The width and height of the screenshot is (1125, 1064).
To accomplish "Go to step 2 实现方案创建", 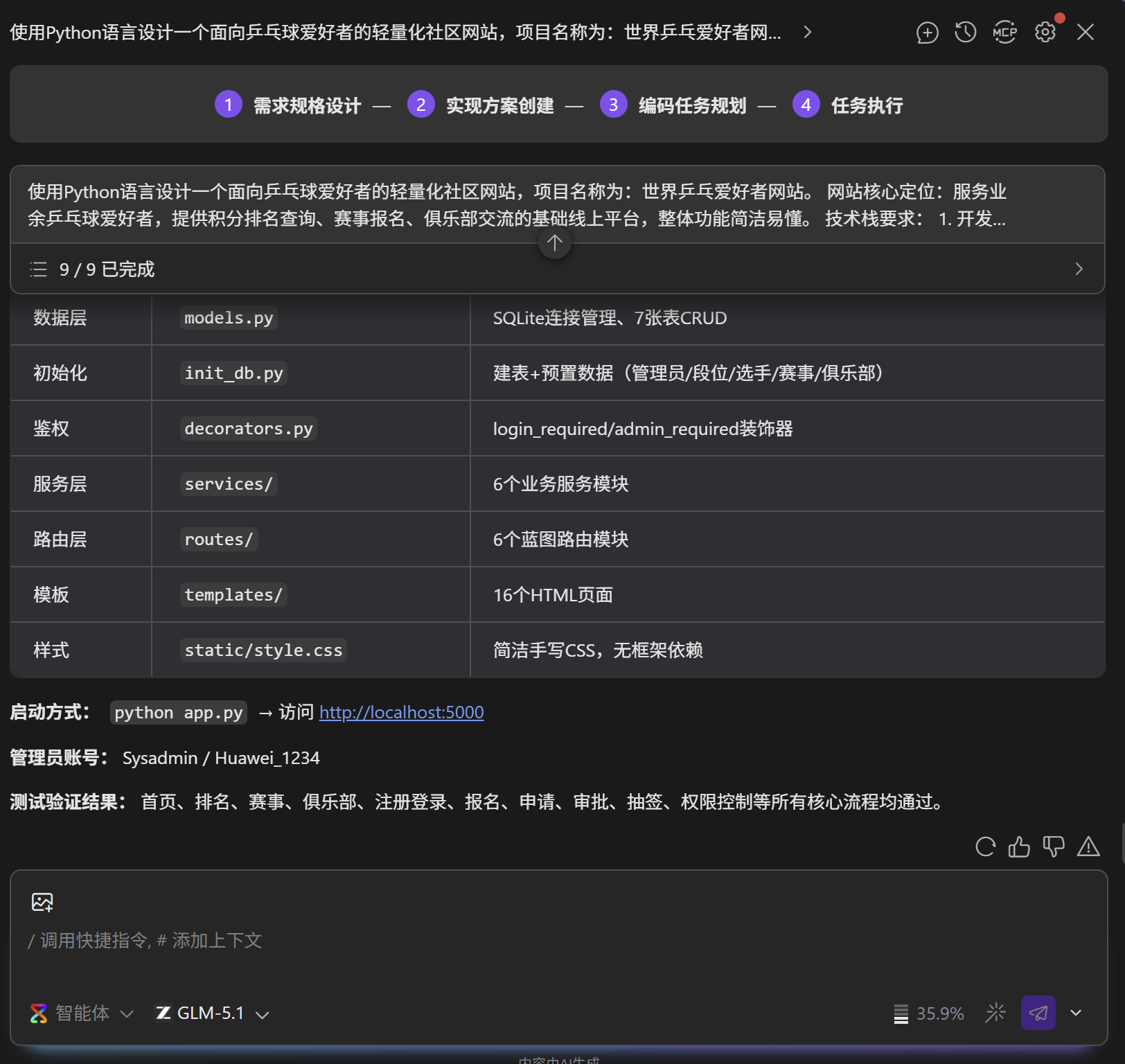I will click(x=481, y=105).
